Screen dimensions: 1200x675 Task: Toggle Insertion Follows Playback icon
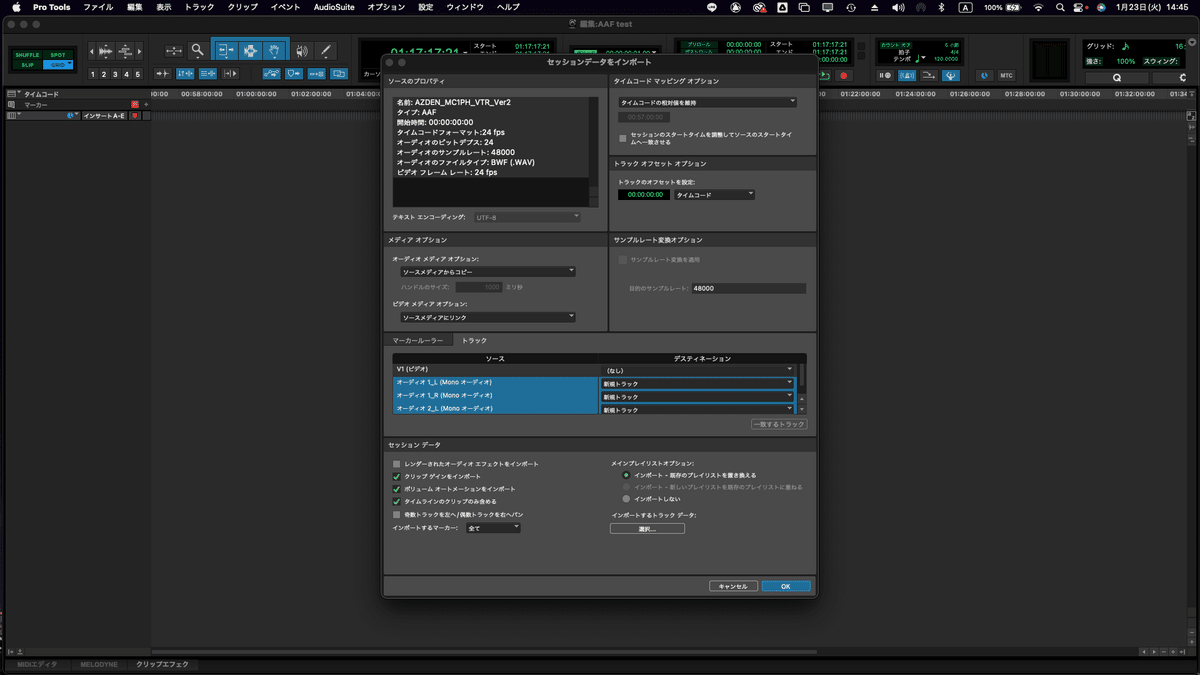(x=231, y=74)
